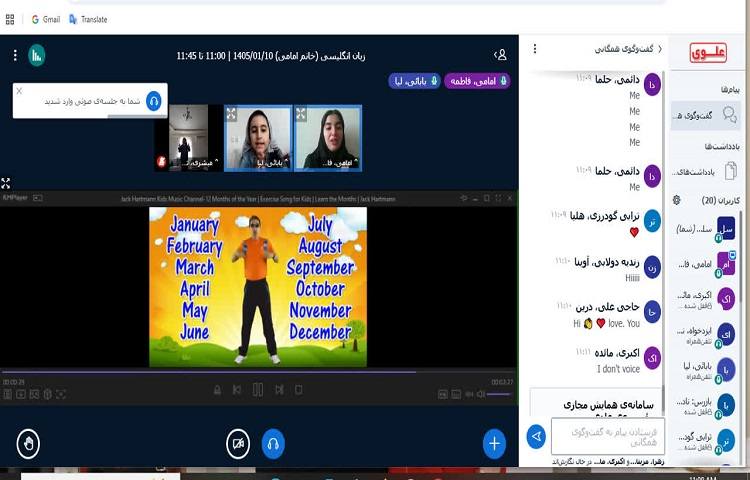Open dropdown caret on بابائی، لیا webcam label

pyautogui.click(x=287, y=162)
